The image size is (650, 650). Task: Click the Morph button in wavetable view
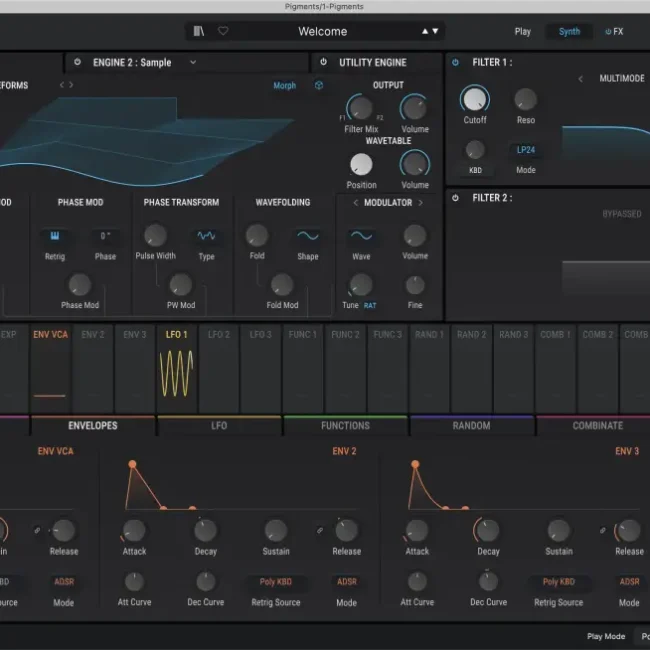[284, 86]
